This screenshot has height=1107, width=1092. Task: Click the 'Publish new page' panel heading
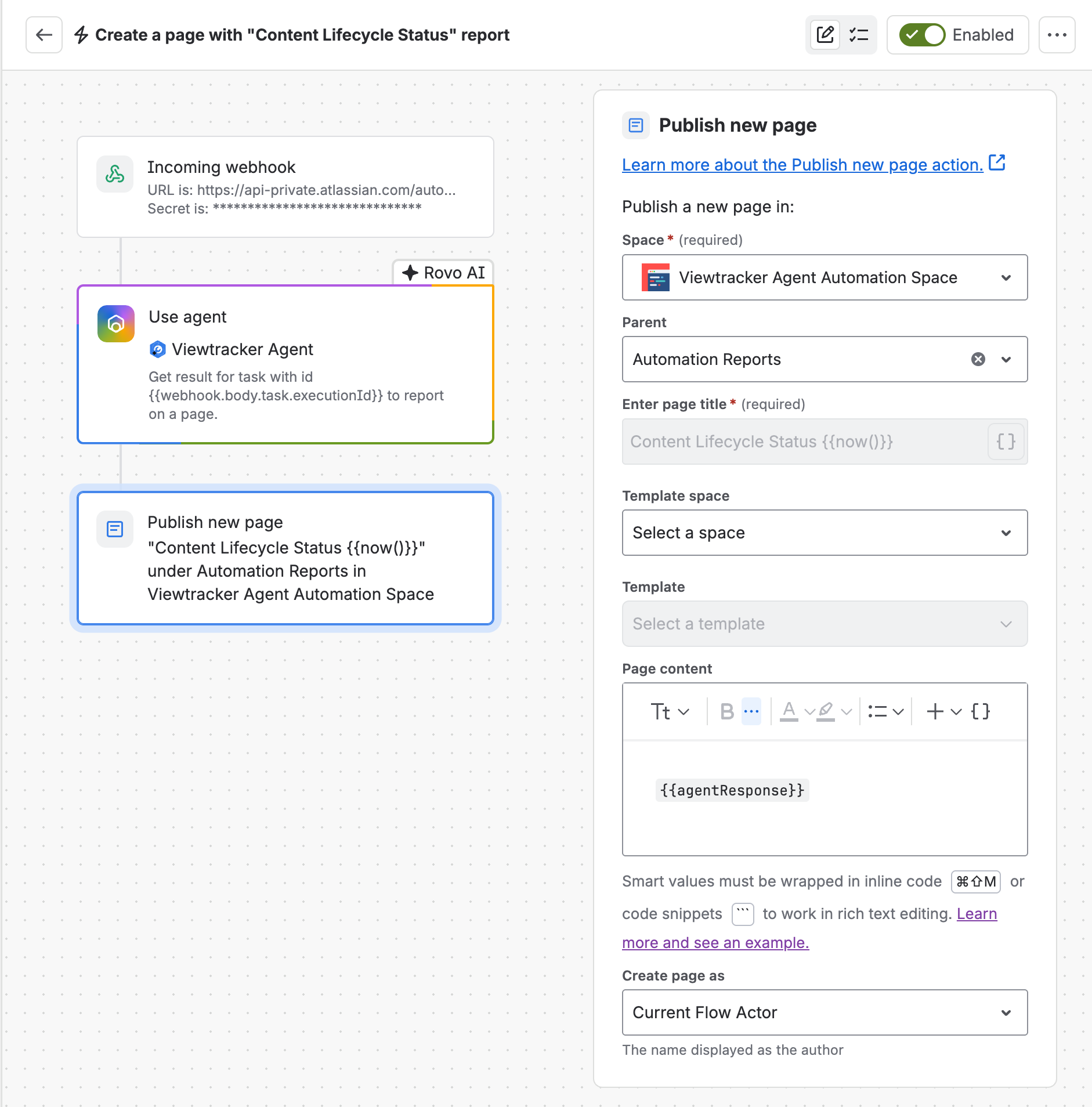737,125
